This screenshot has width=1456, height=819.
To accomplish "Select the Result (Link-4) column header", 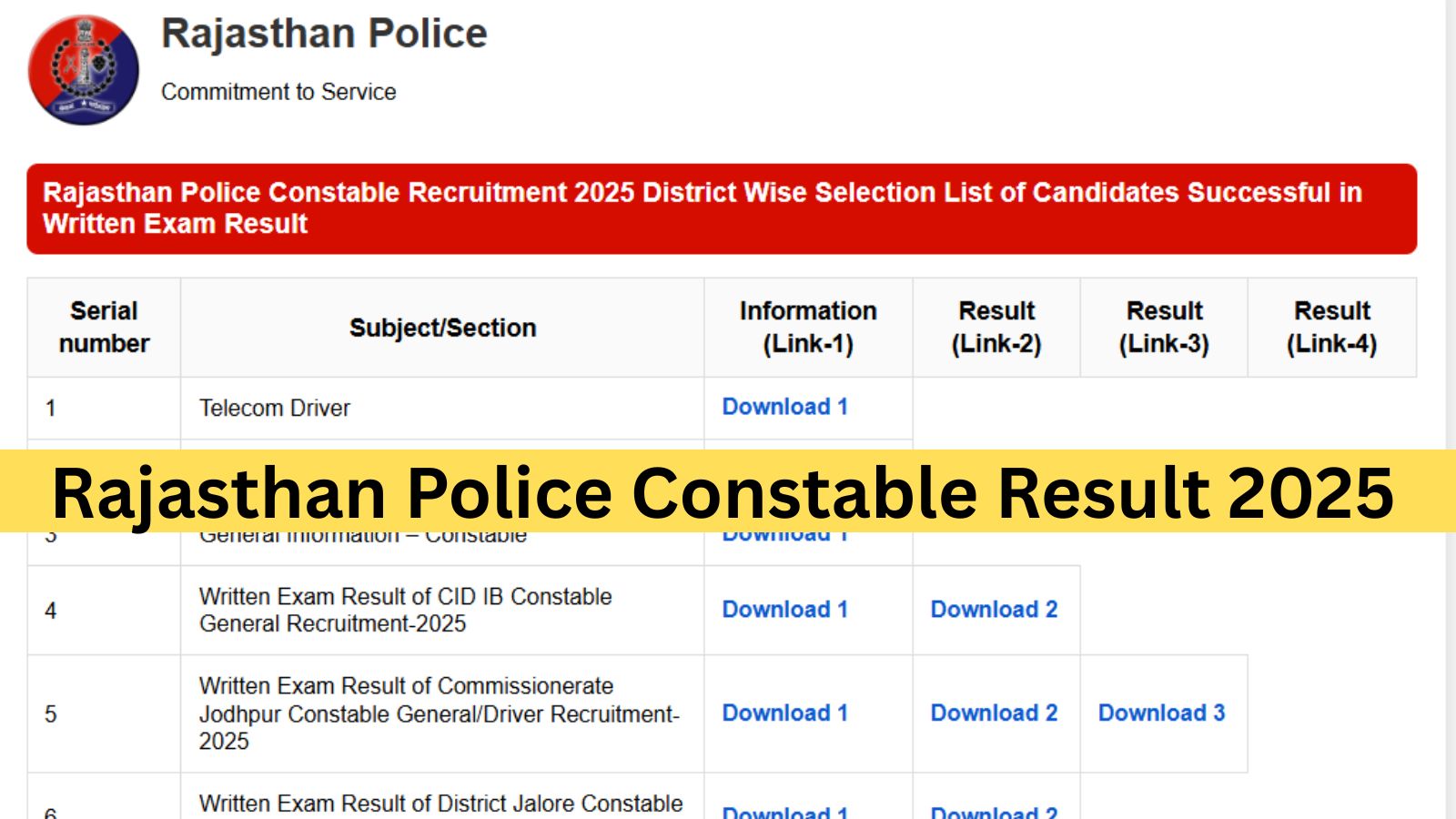I will click(x=1332, y=328).
